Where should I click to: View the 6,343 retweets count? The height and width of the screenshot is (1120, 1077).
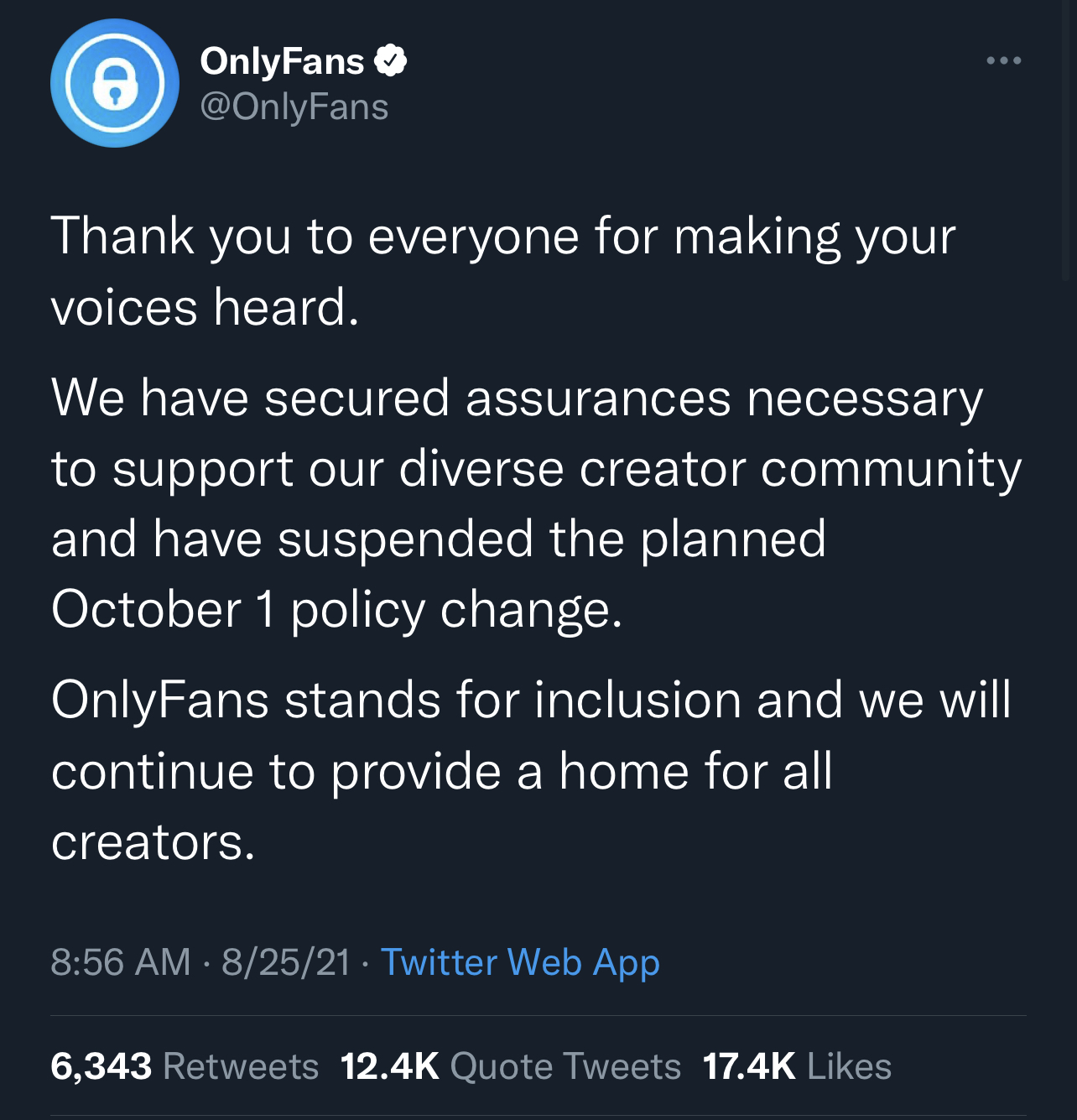tap(101, 1066)
